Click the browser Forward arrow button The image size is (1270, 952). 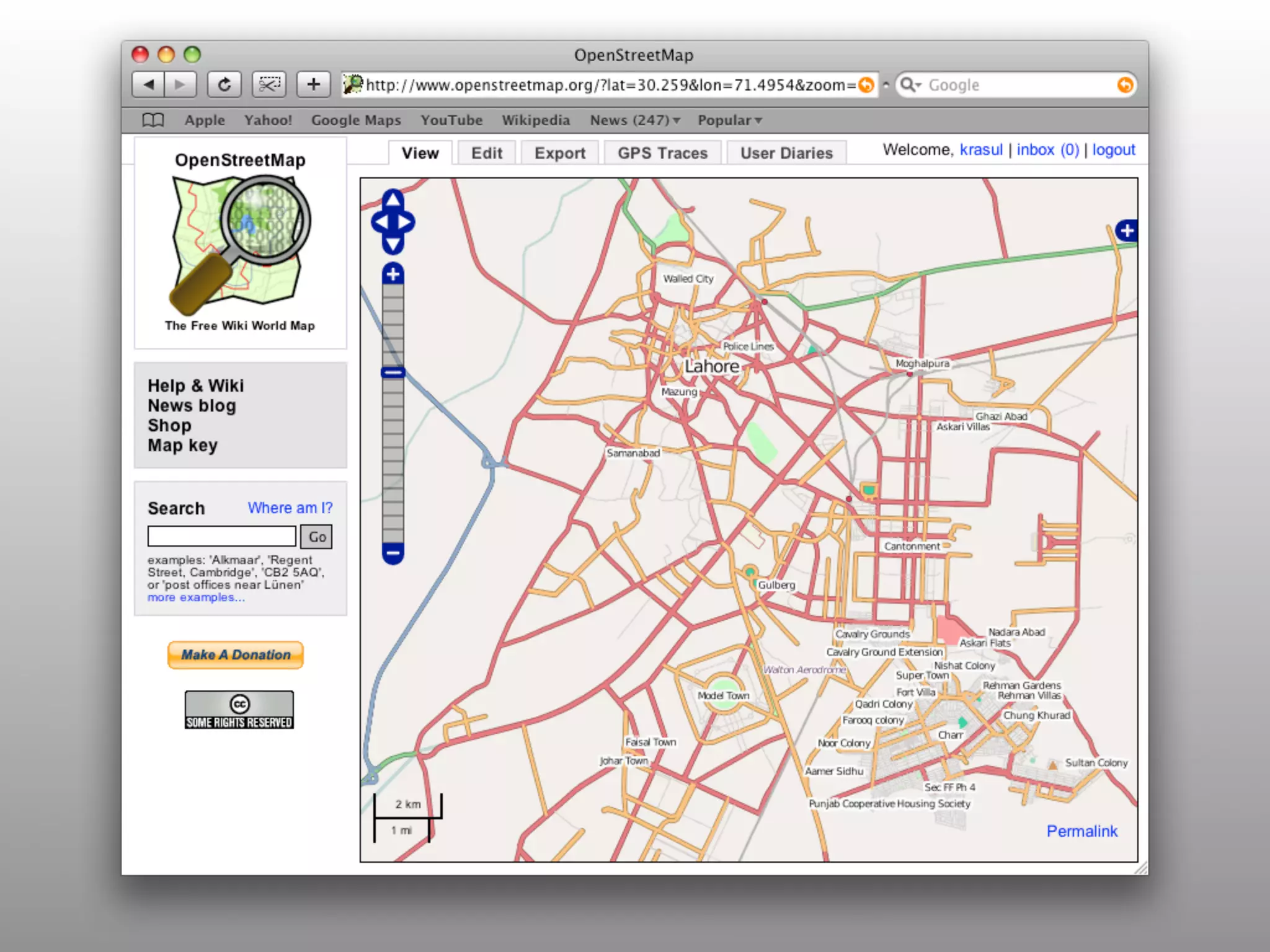pyautogui.click(x=180, y=84)
